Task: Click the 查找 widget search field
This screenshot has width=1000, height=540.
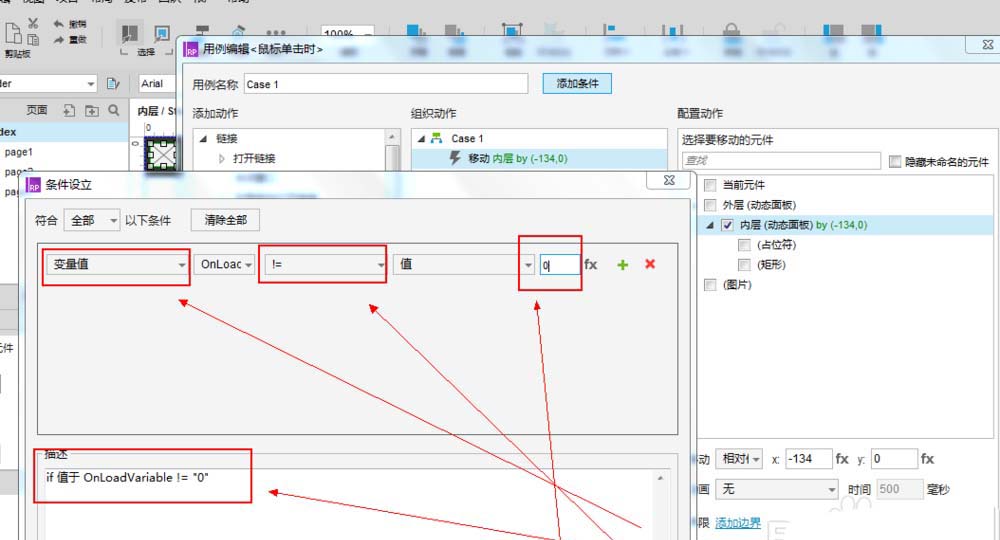Action: coord(781,161)
